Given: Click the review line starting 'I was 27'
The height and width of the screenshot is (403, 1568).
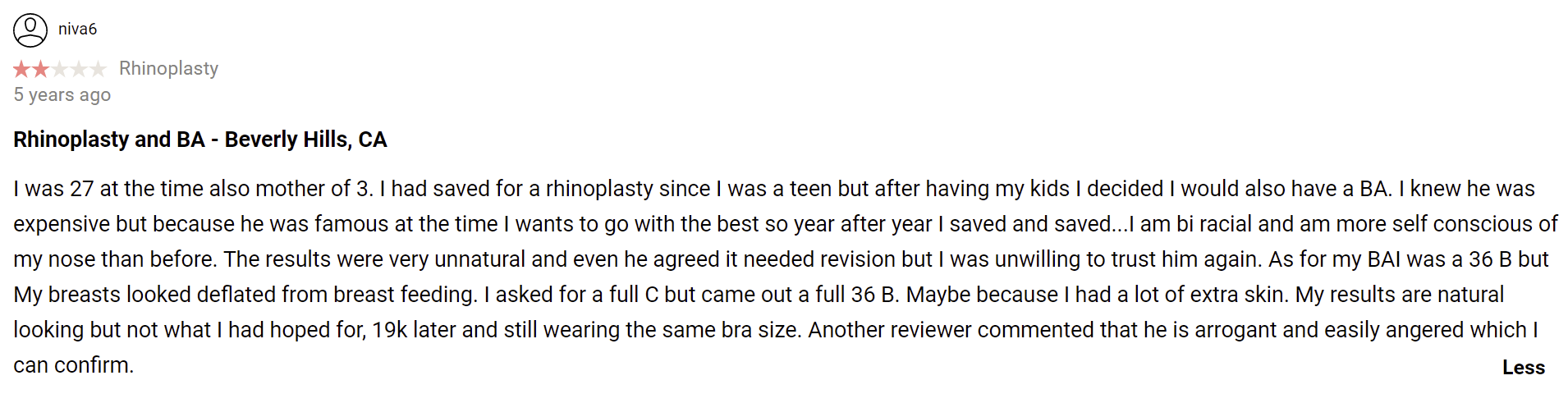Looking at the screenshot, I should pos(774,189).
